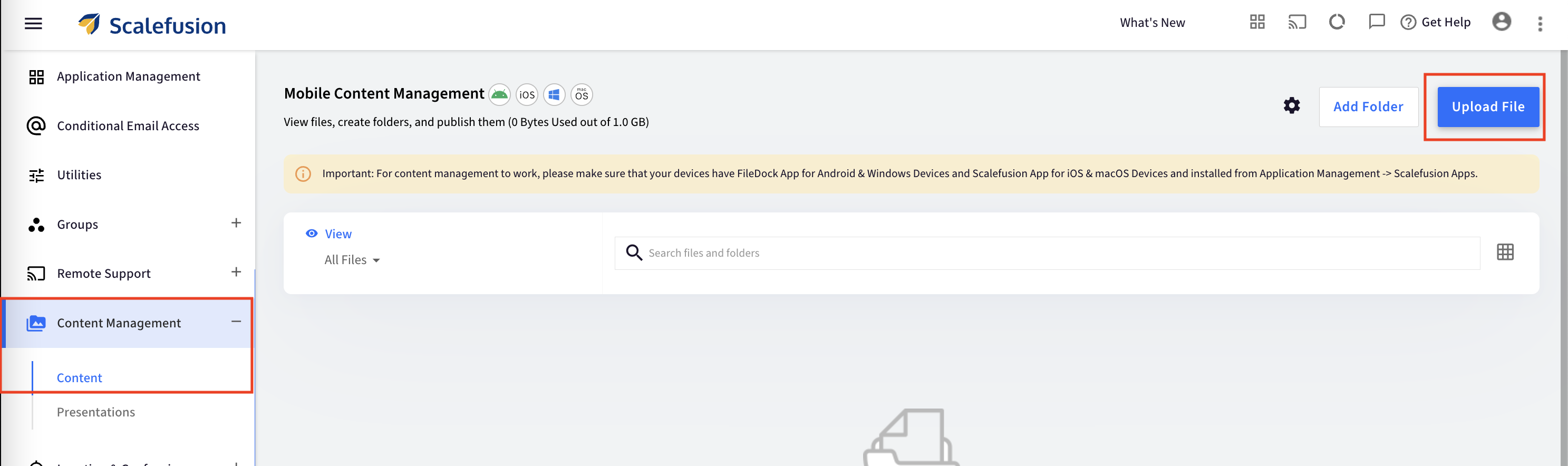
Task: Click the Upload File button
Action: 1488,107
